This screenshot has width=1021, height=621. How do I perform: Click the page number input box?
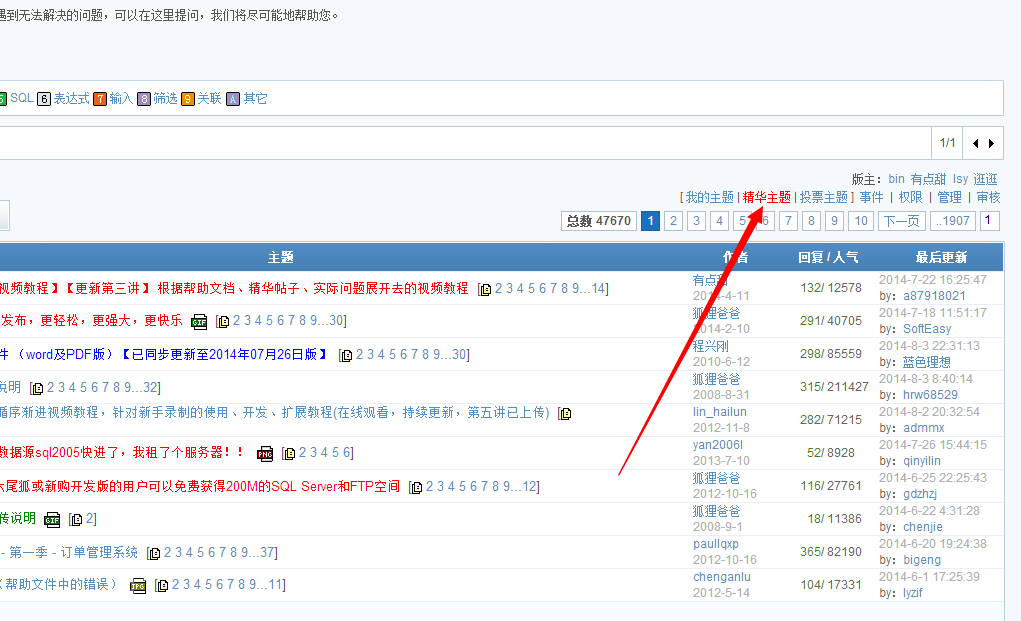point(990,221)
